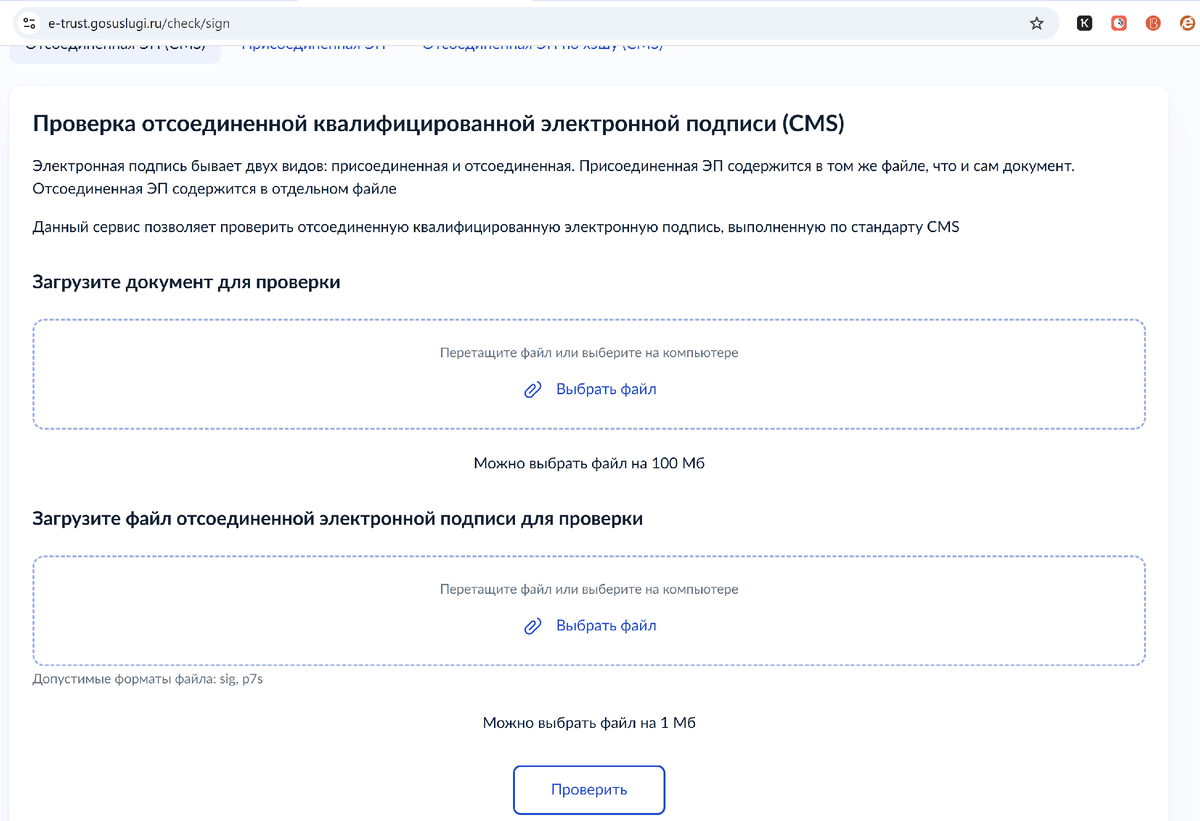1200x821 pixels.
Task: Open the round orange B extension icon
Action: [x=1154, y=23]
